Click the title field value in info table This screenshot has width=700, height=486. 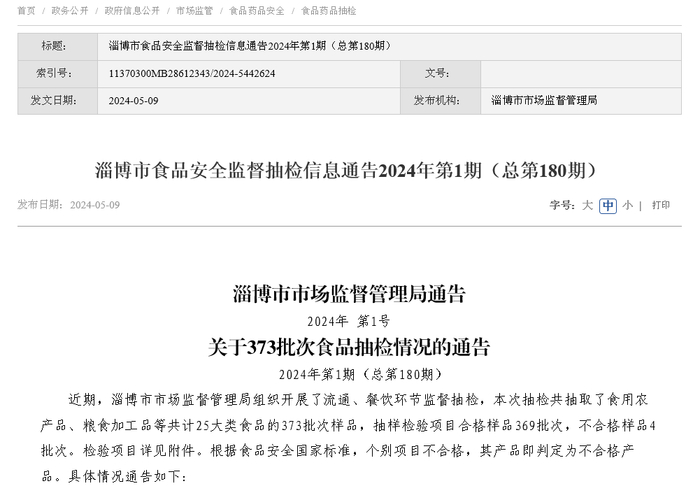(x=389, y=46)
